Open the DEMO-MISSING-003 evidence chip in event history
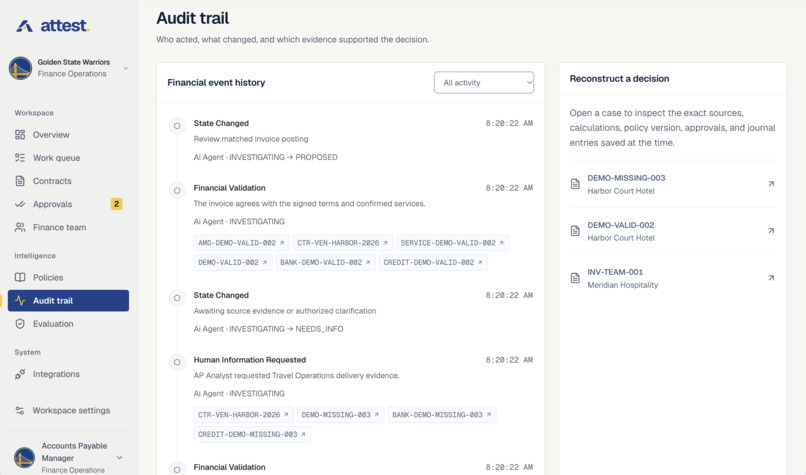This screenshot has height=475, width=806. (340, 415)
